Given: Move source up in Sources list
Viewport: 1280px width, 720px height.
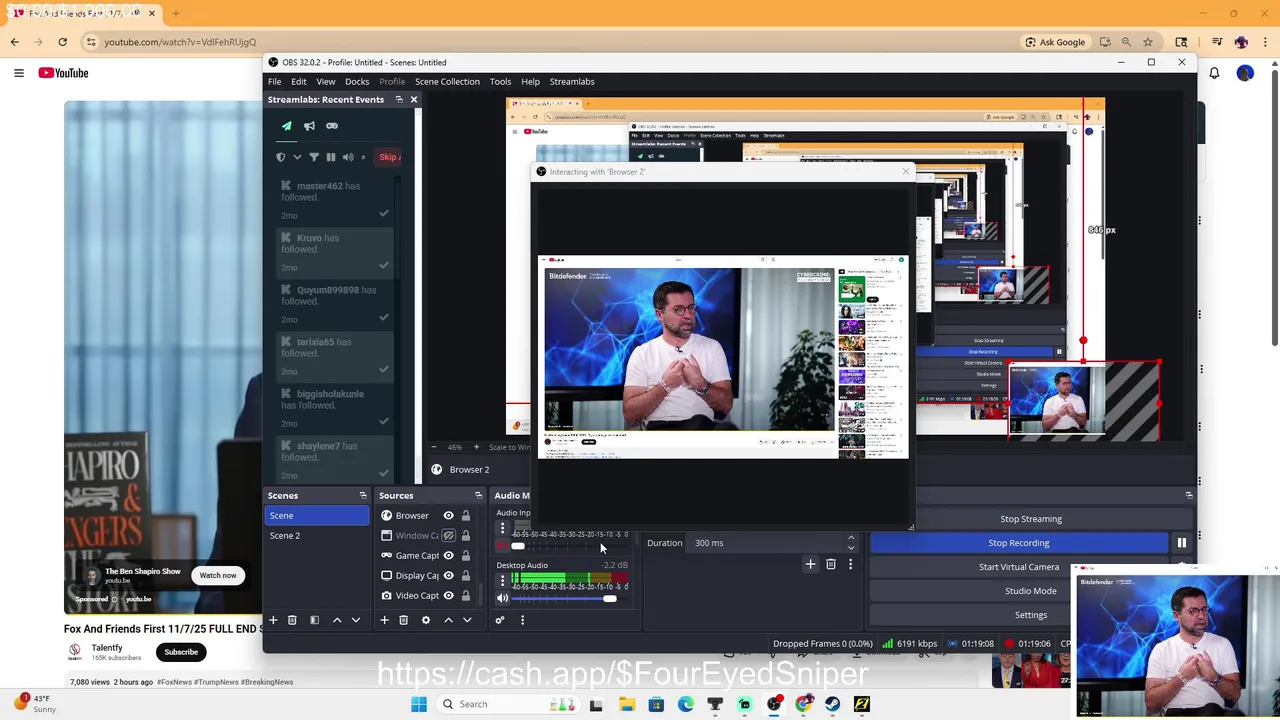Looking at the screenshot, I should pos(448,620).
